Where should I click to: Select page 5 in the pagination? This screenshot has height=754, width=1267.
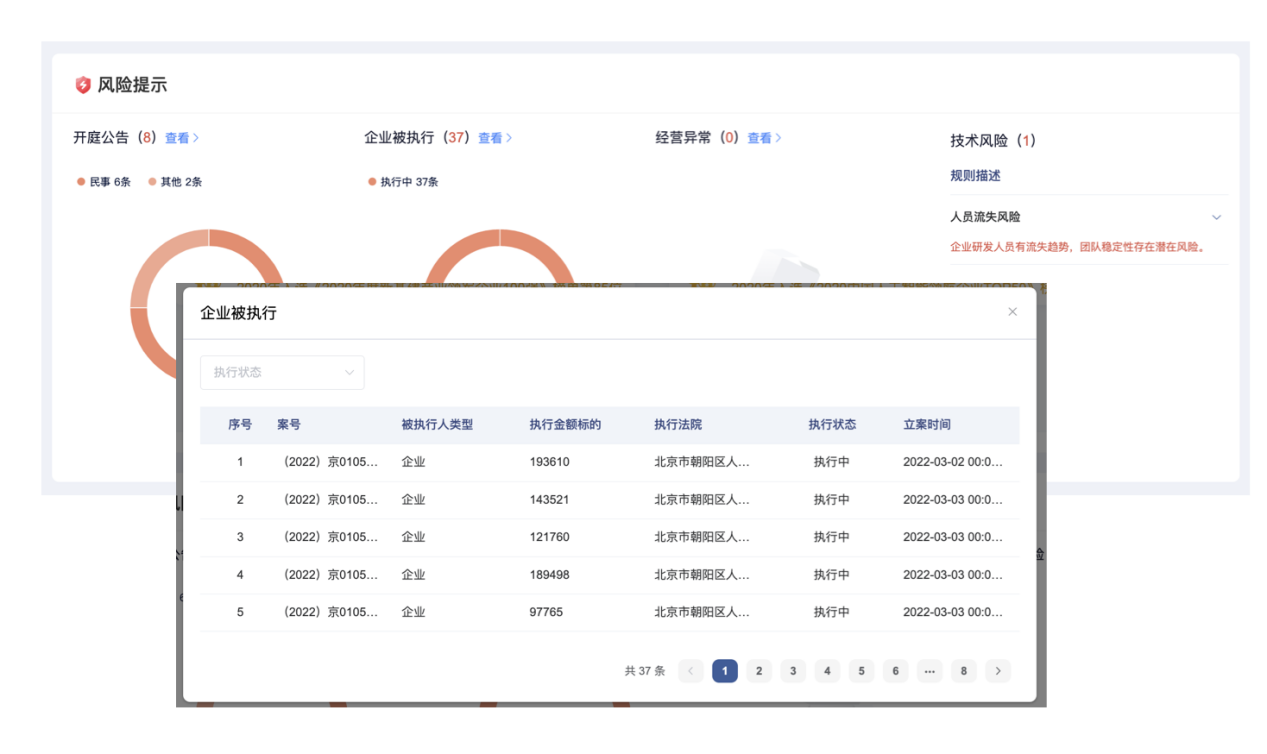pos(861,671)
